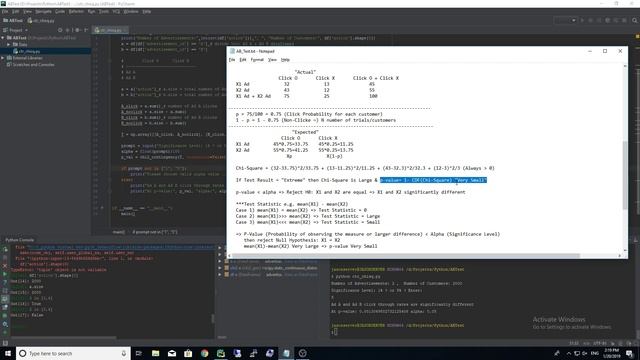
Task: Click Show Variables icon in console
Action: tap(5, 299)
